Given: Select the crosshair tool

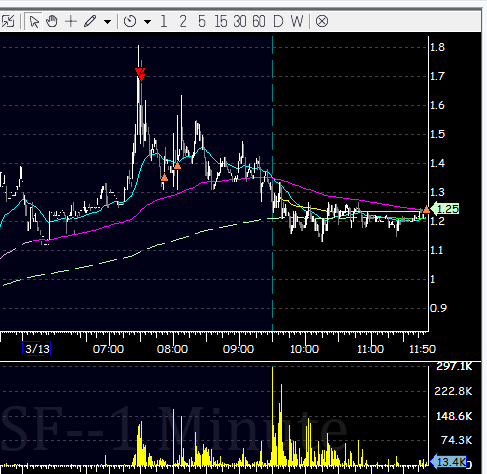Looking at the screenshot, I should pos(71,22).
